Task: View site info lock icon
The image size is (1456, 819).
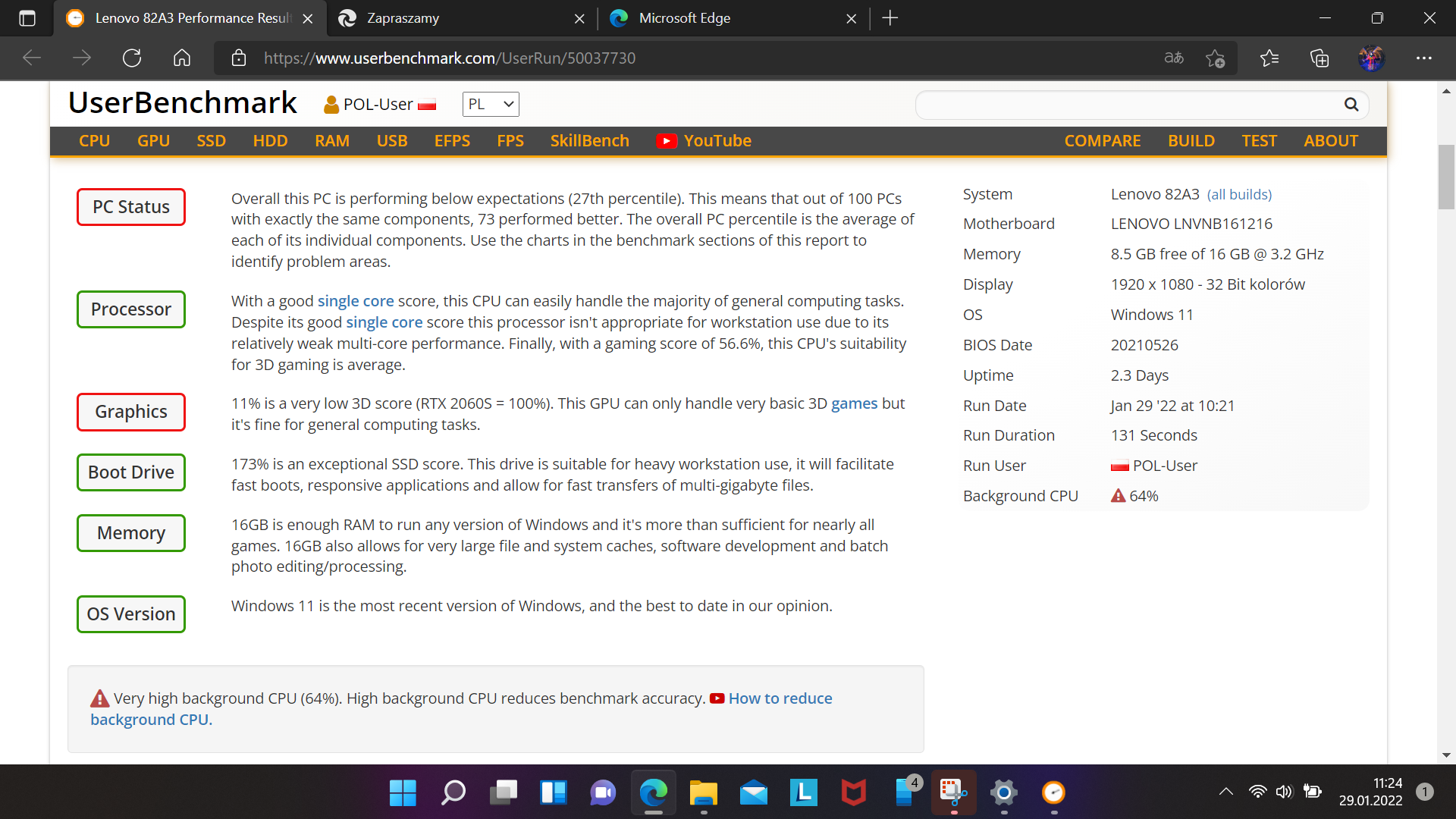Action: coord(239,58)
